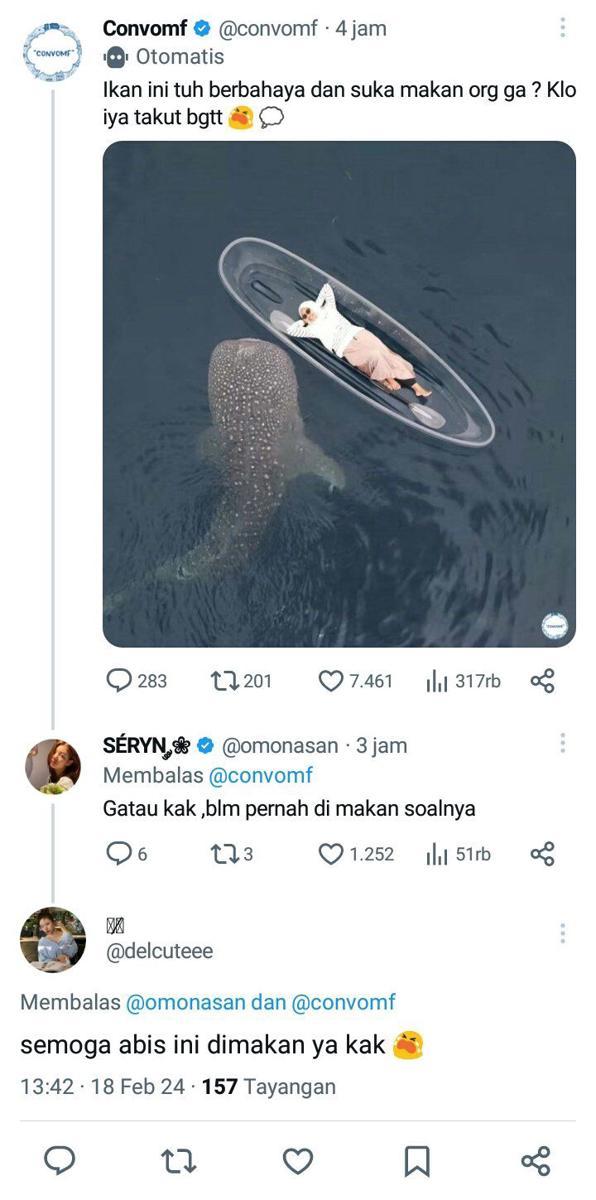596x1200 pixels.
Task: Open more options menu on delcuteee's tweet
Action: pos(563,932)
